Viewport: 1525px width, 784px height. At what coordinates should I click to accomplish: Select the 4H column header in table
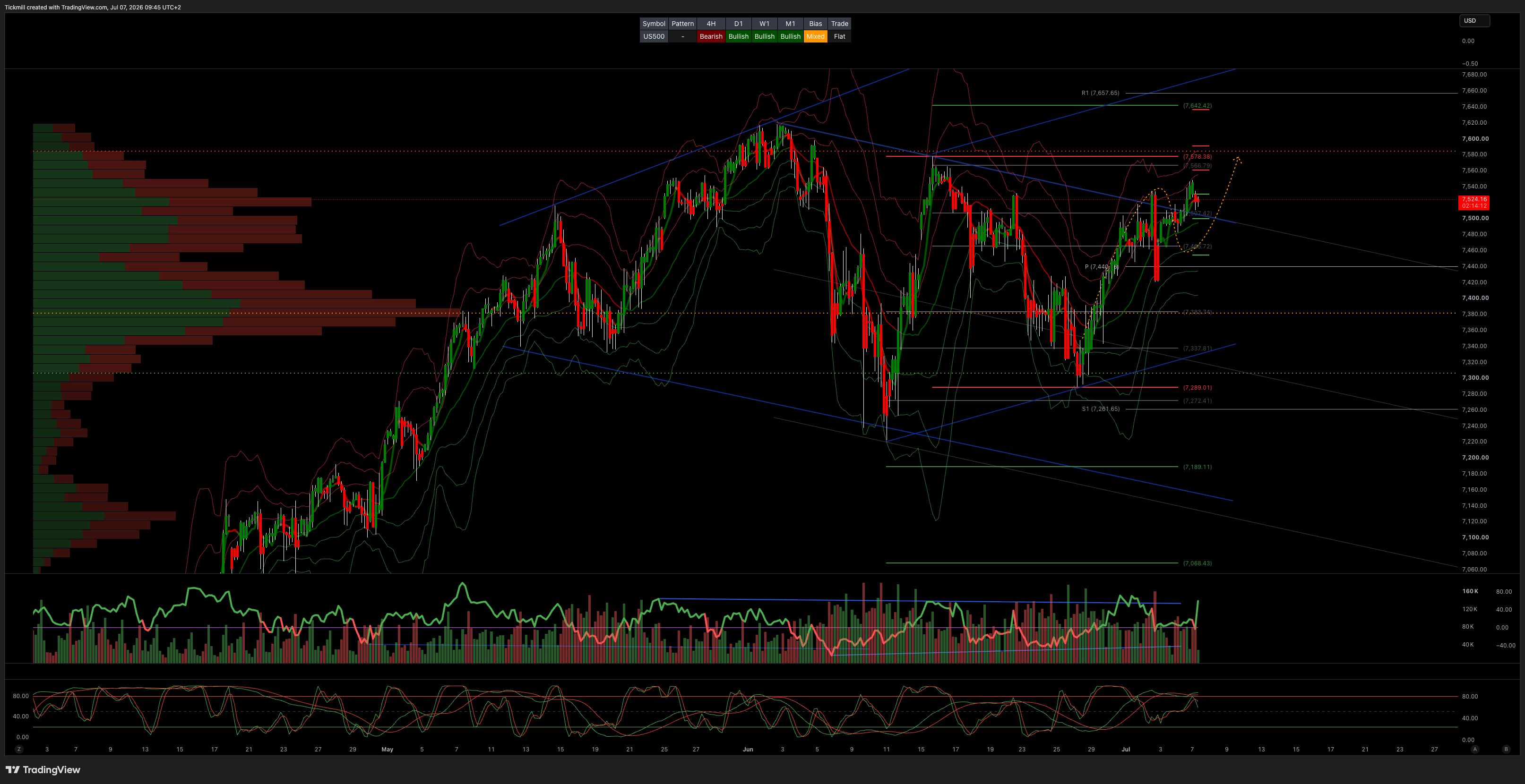[711, 24]
